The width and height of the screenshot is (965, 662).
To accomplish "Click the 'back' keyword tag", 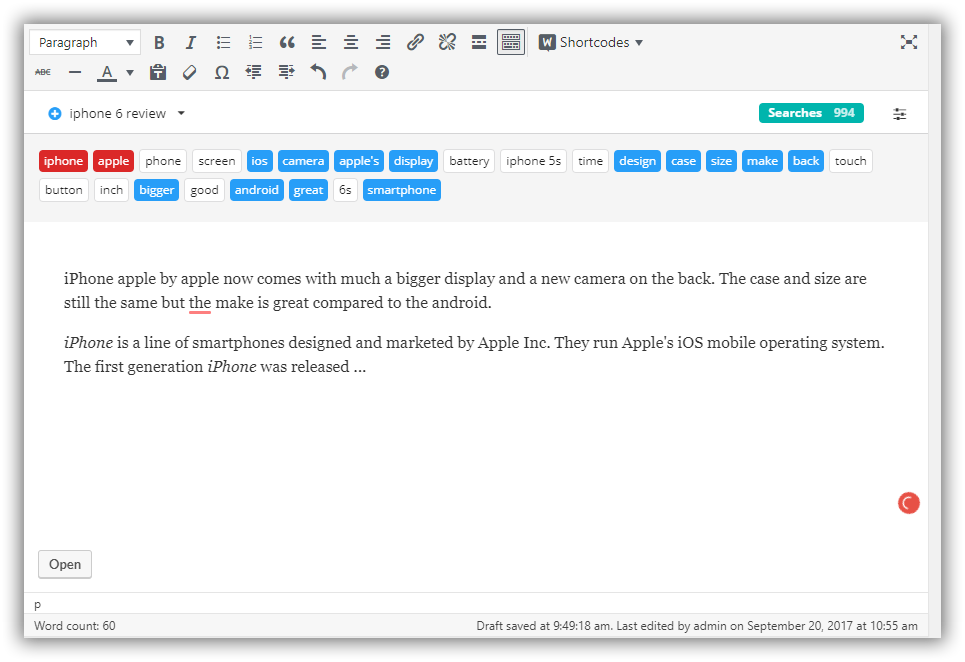I will [806, 161].
